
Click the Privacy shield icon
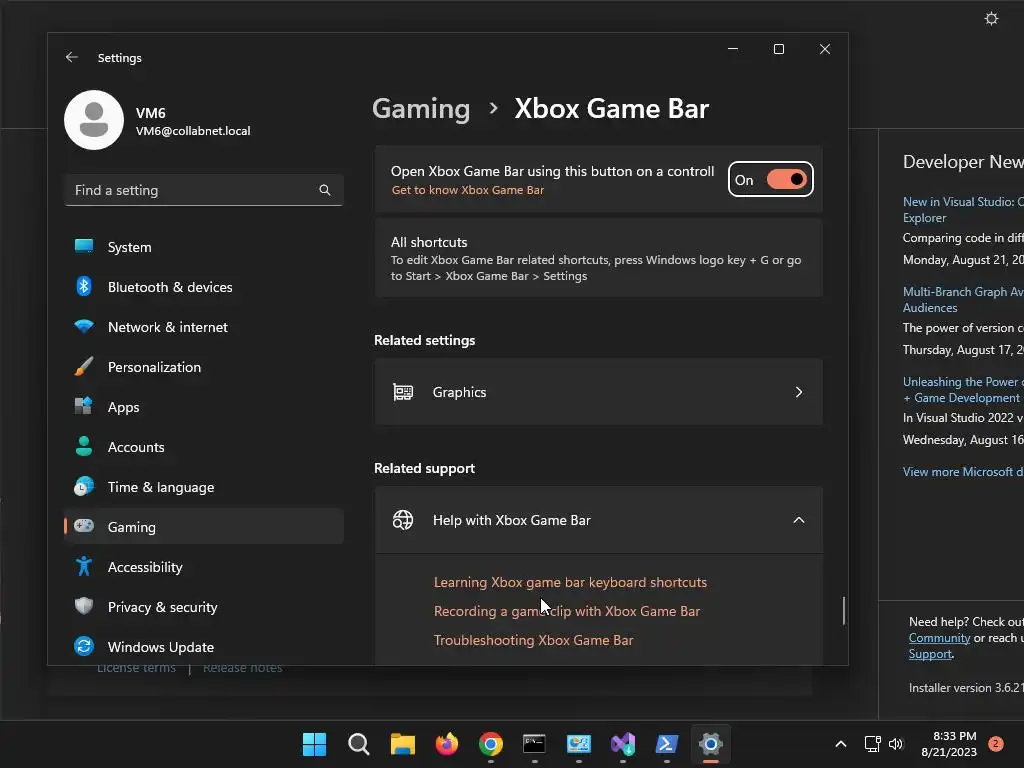coord(84,606)
